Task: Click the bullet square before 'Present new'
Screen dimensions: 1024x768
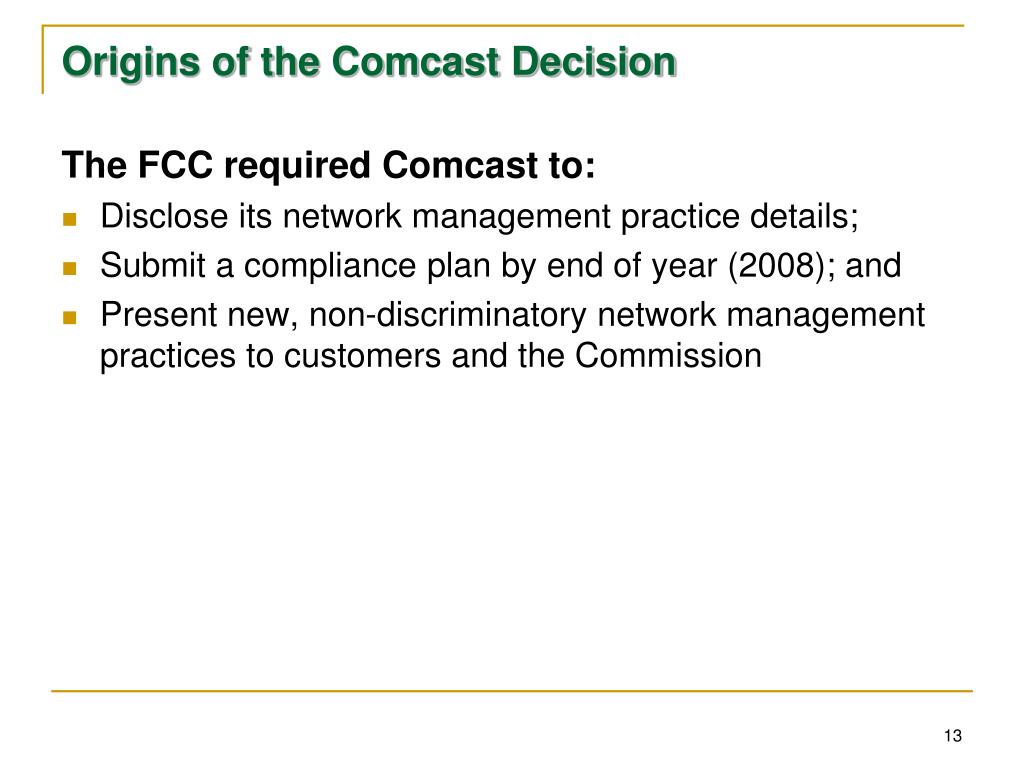Action: click(69, 317)
